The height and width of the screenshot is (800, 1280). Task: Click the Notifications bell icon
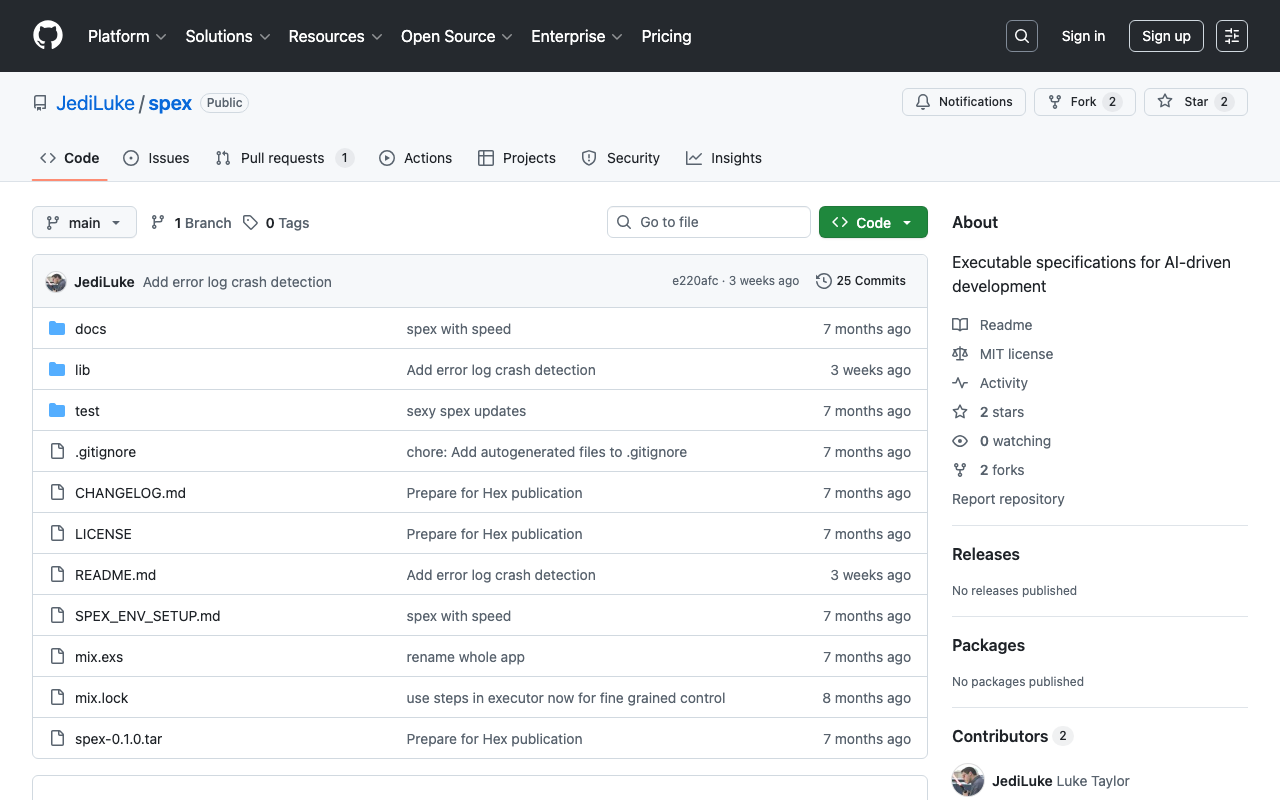(921, 101)
